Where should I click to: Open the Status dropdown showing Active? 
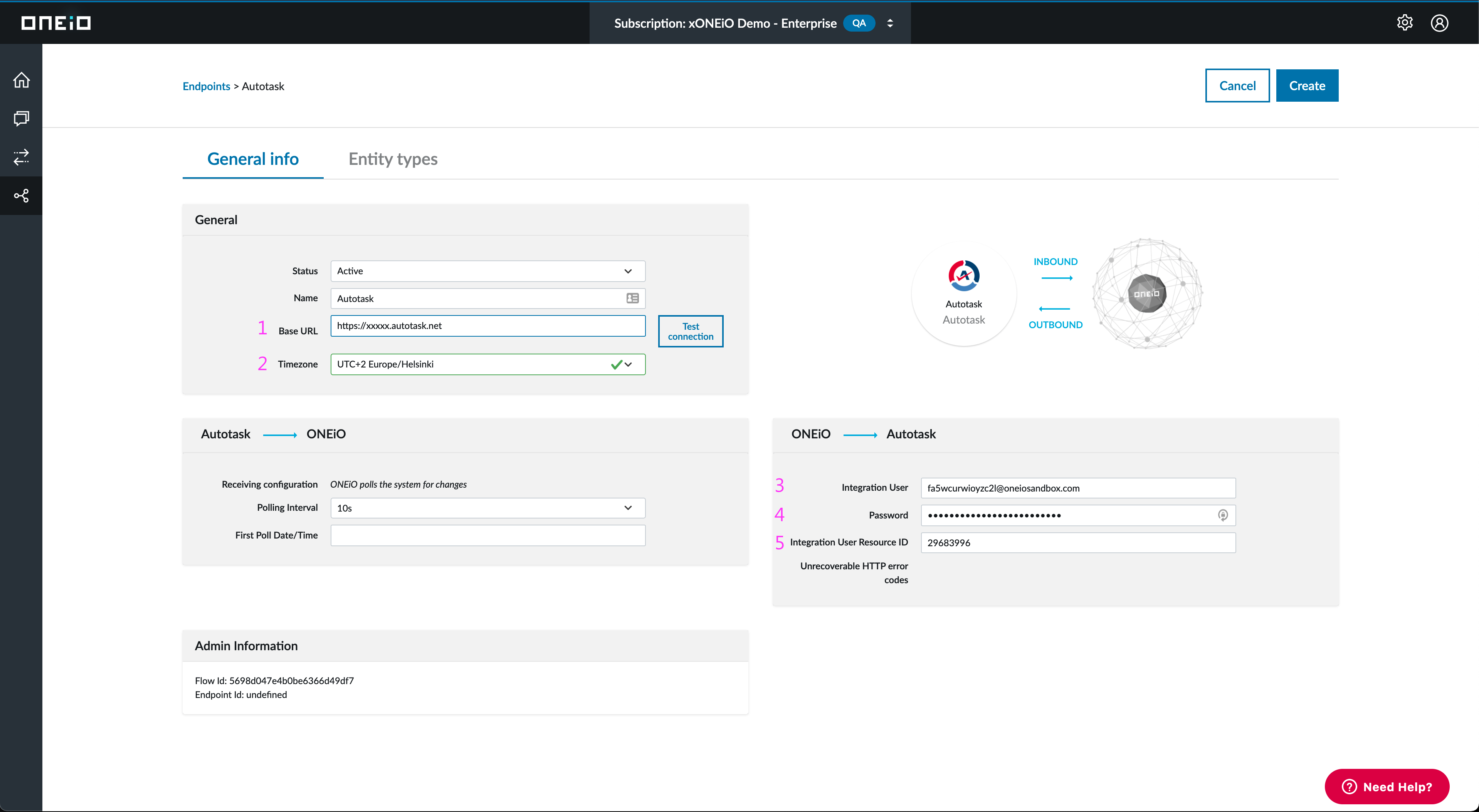click(x=487, y=271)
